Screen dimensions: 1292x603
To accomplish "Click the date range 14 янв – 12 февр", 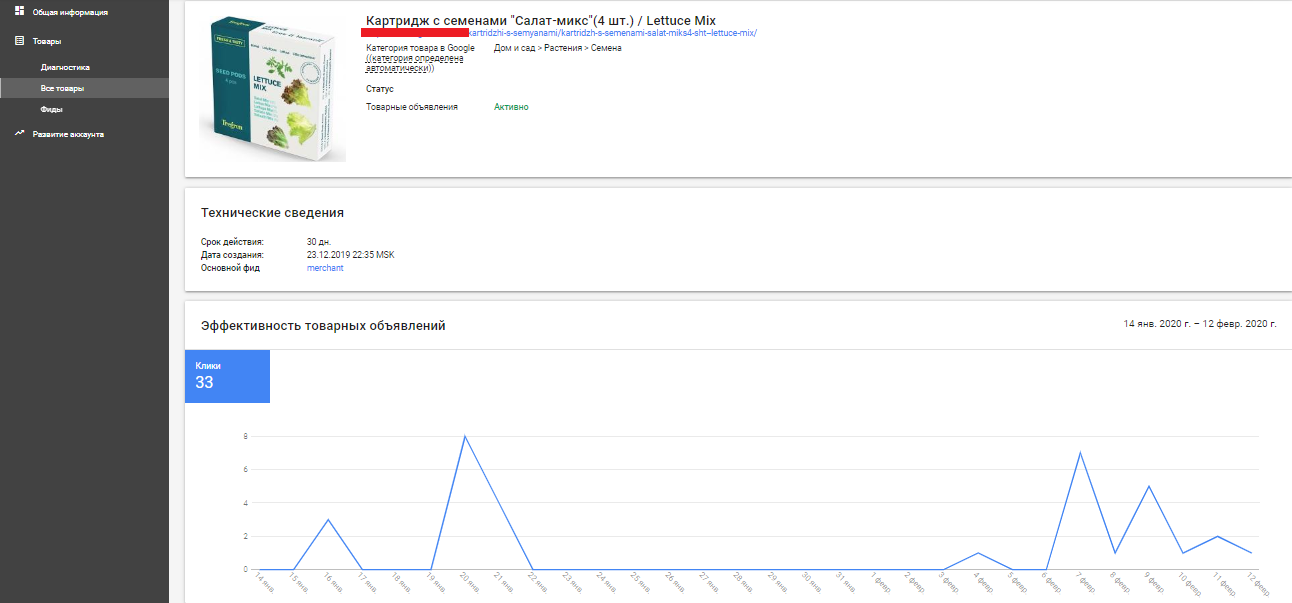I will [x=1199, y=324].
